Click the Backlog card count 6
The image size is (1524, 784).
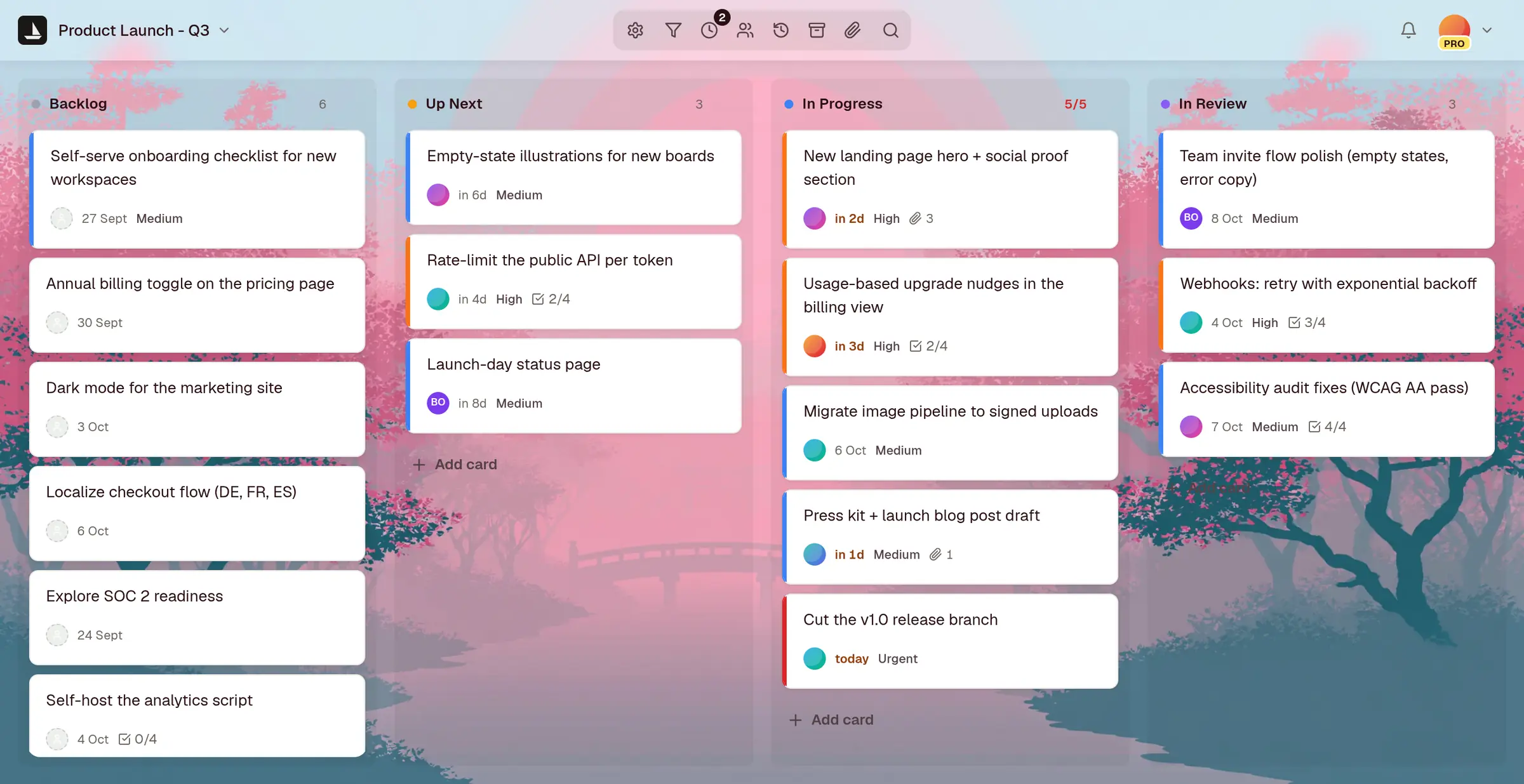[x=323, y=104]
